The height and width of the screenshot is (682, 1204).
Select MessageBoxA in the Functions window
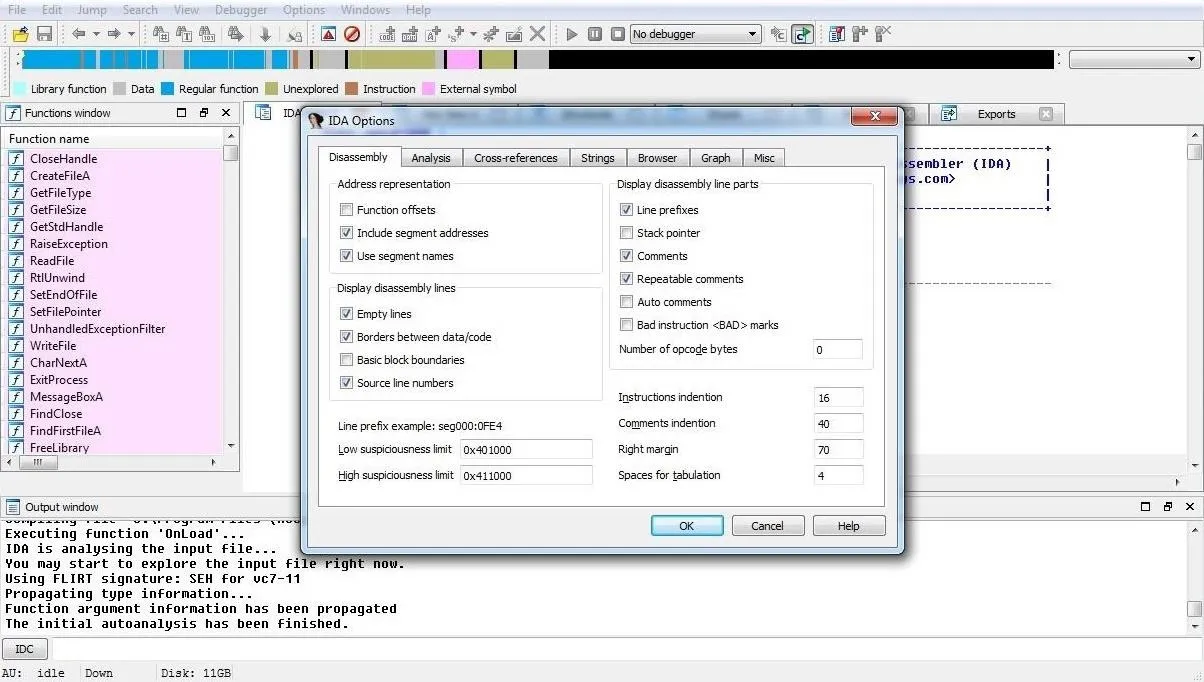(x=66, y=397)
